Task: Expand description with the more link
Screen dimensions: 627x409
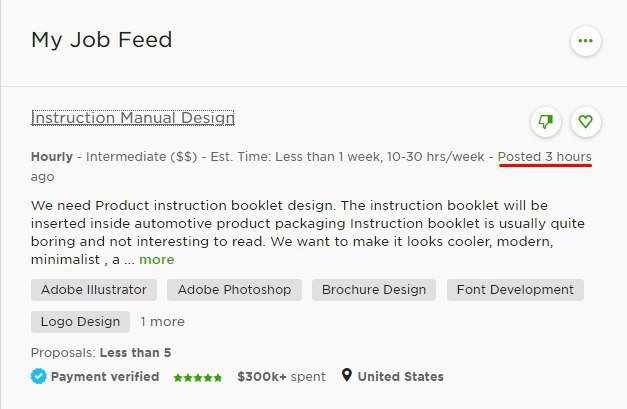Action: pyautogui.click(x=156, y=259)
